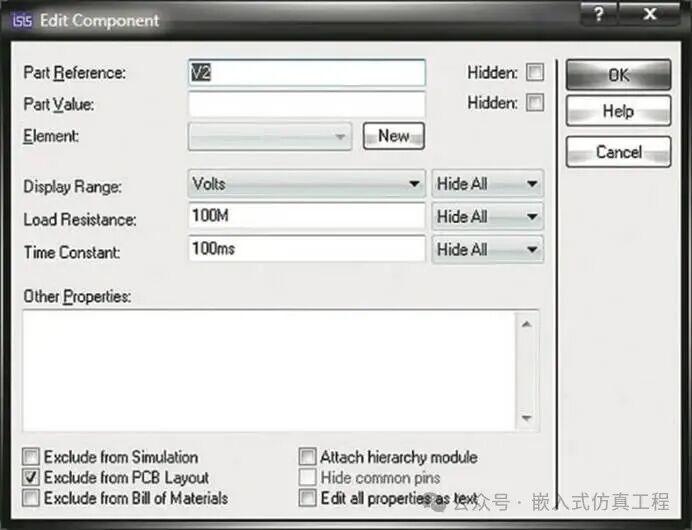Click the Part Reference field containing V2
The image size is (692, 530).
click(307, 73)
